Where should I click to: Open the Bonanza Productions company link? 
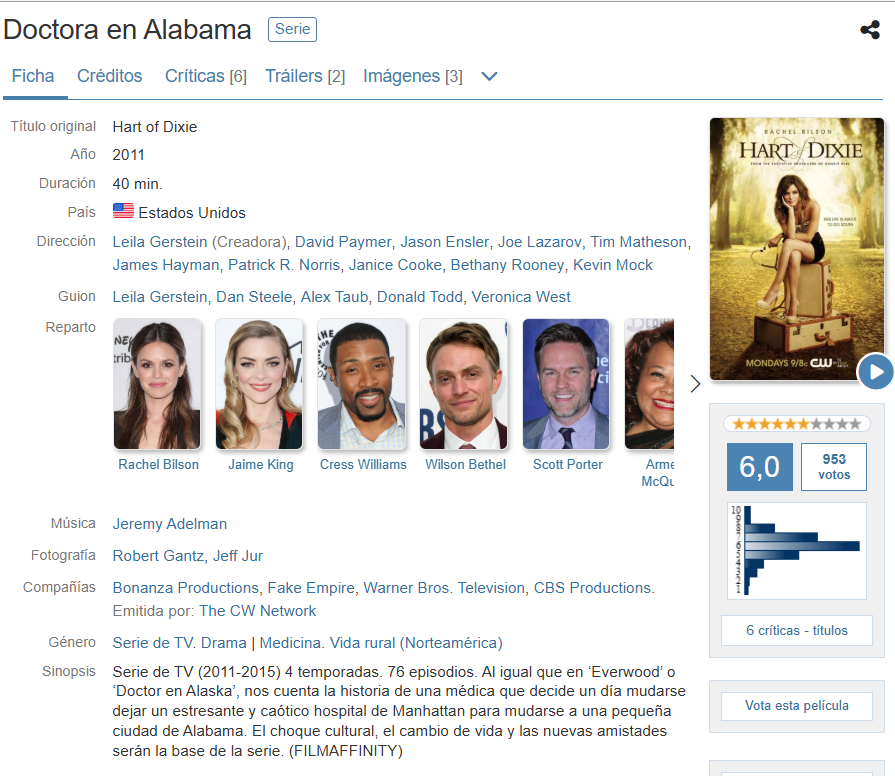186,588
